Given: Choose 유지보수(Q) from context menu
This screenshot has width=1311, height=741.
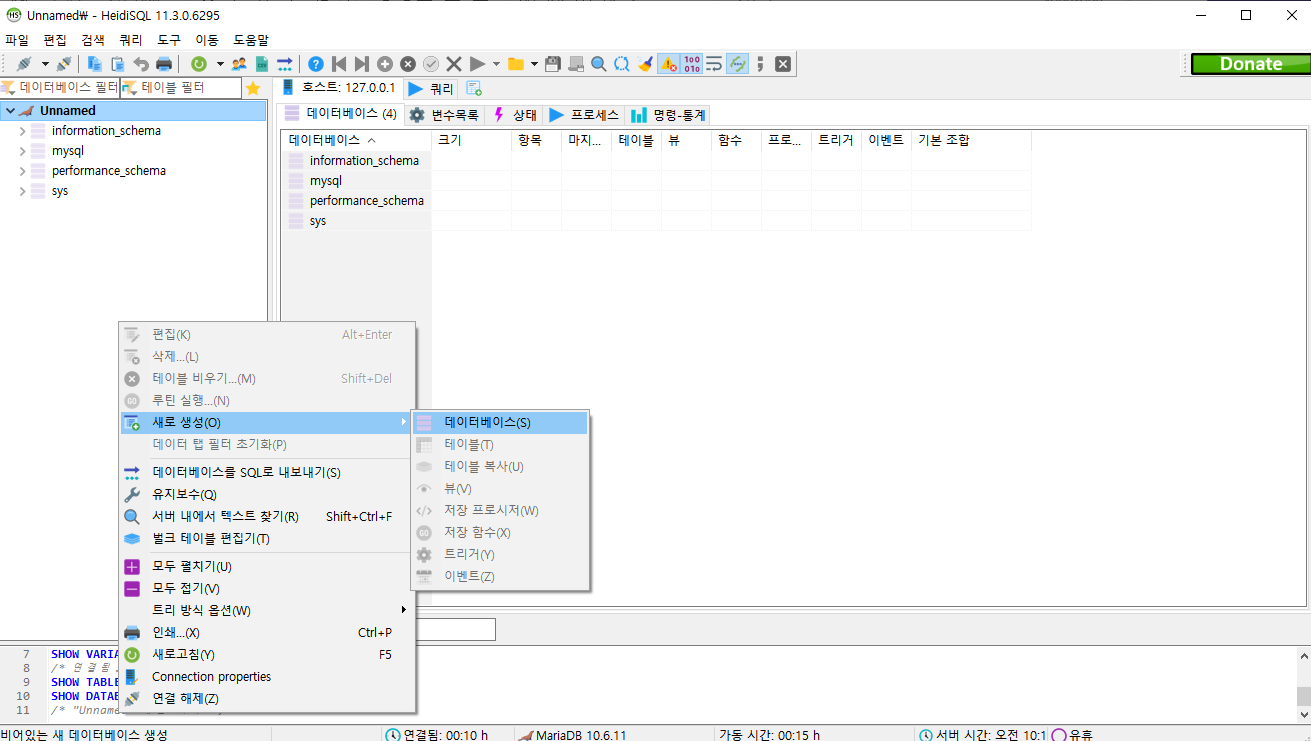Looking at the screenshot, I should [267, 495].
